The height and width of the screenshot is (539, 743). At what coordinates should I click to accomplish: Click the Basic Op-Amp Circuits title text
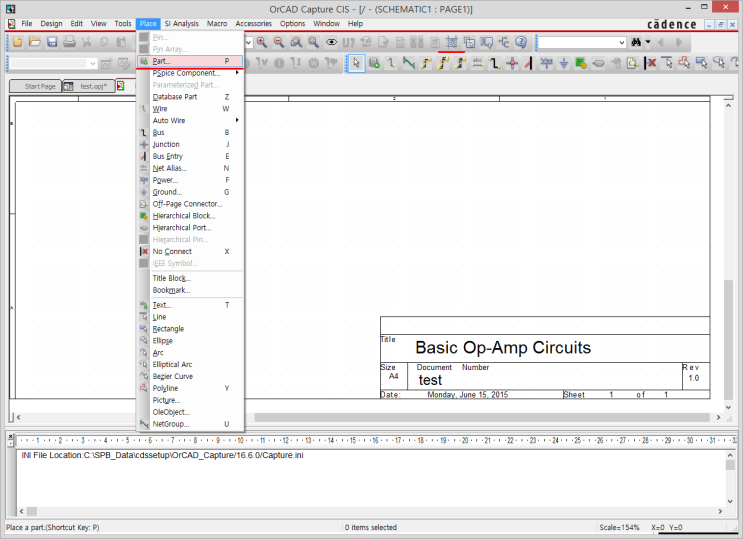[503, 347]
